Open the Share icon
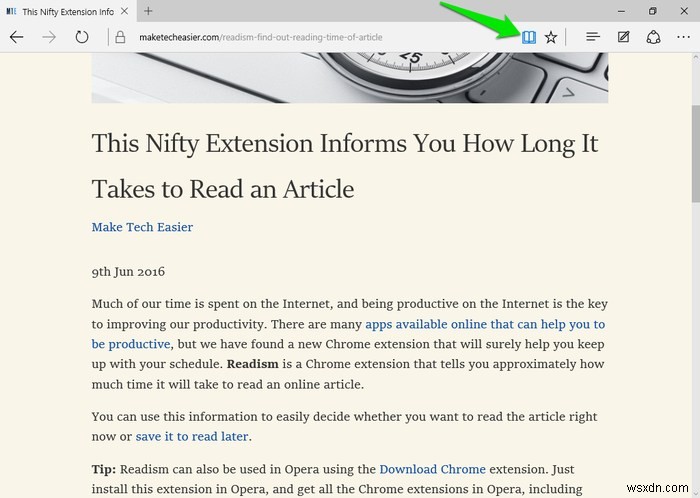Viewport: 700px width, 498px height. click(653, 37)
